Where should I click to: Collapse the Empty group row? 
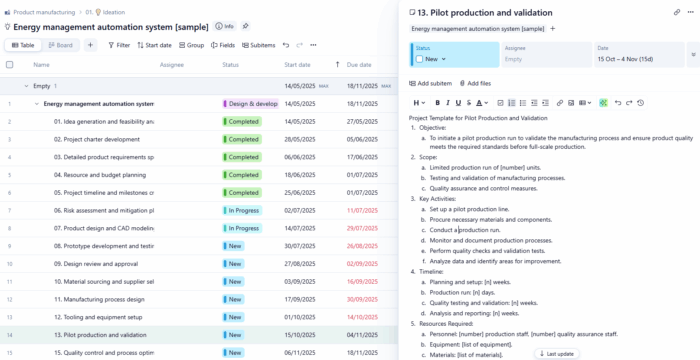26,86
